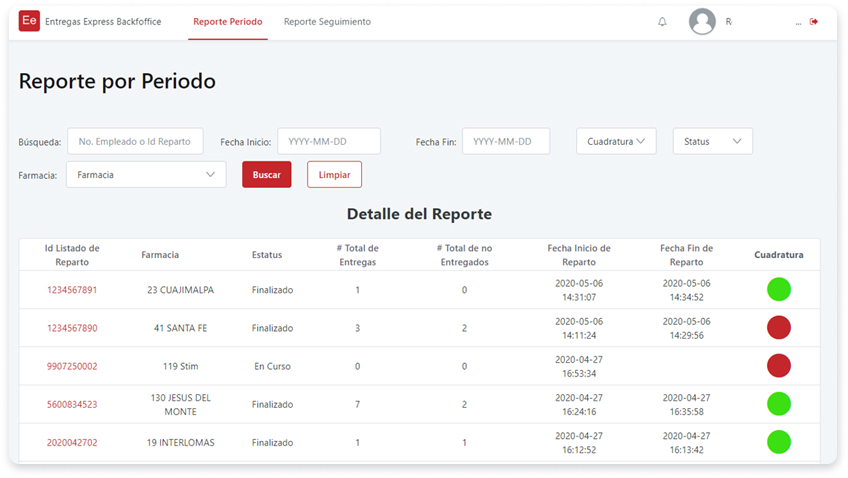Focus the Fecha Fin date field
Viewport: 848px width, 478px height.
(x=506, y=141)
